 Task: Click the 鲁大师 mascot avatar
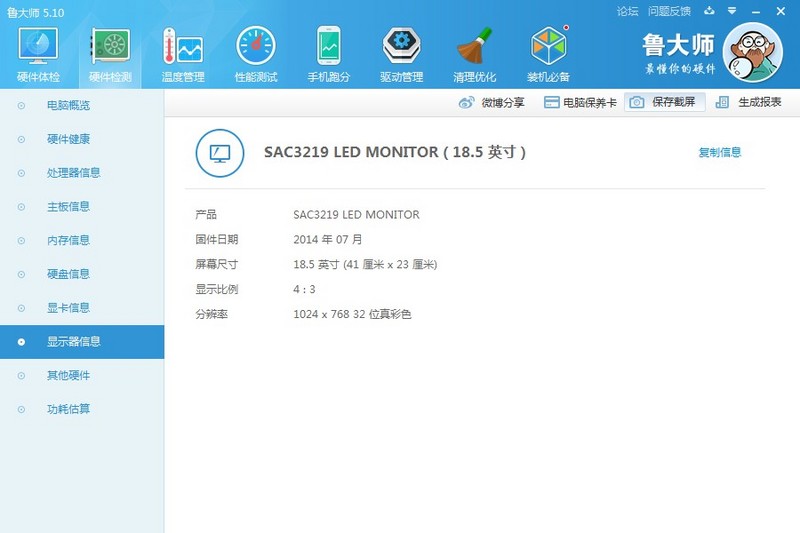[753, 52]
